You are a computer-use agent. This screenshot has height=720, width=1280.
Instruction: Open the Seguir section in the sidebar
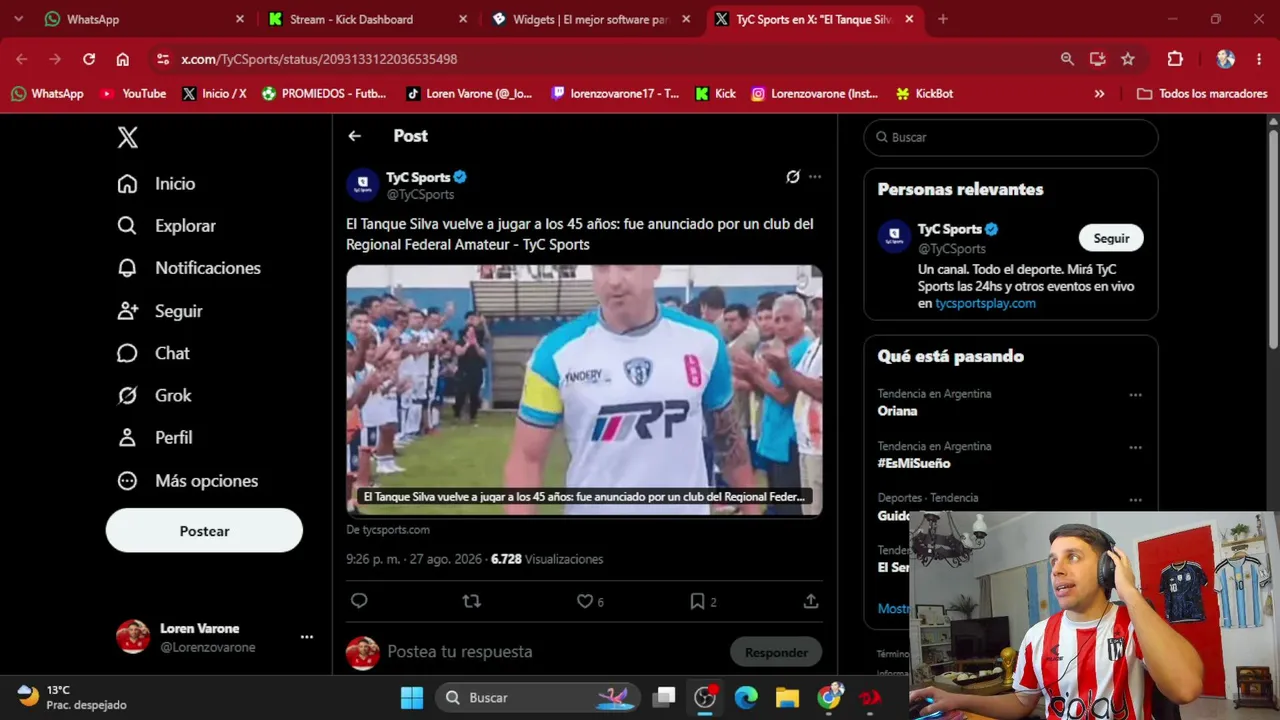[159, 311]
